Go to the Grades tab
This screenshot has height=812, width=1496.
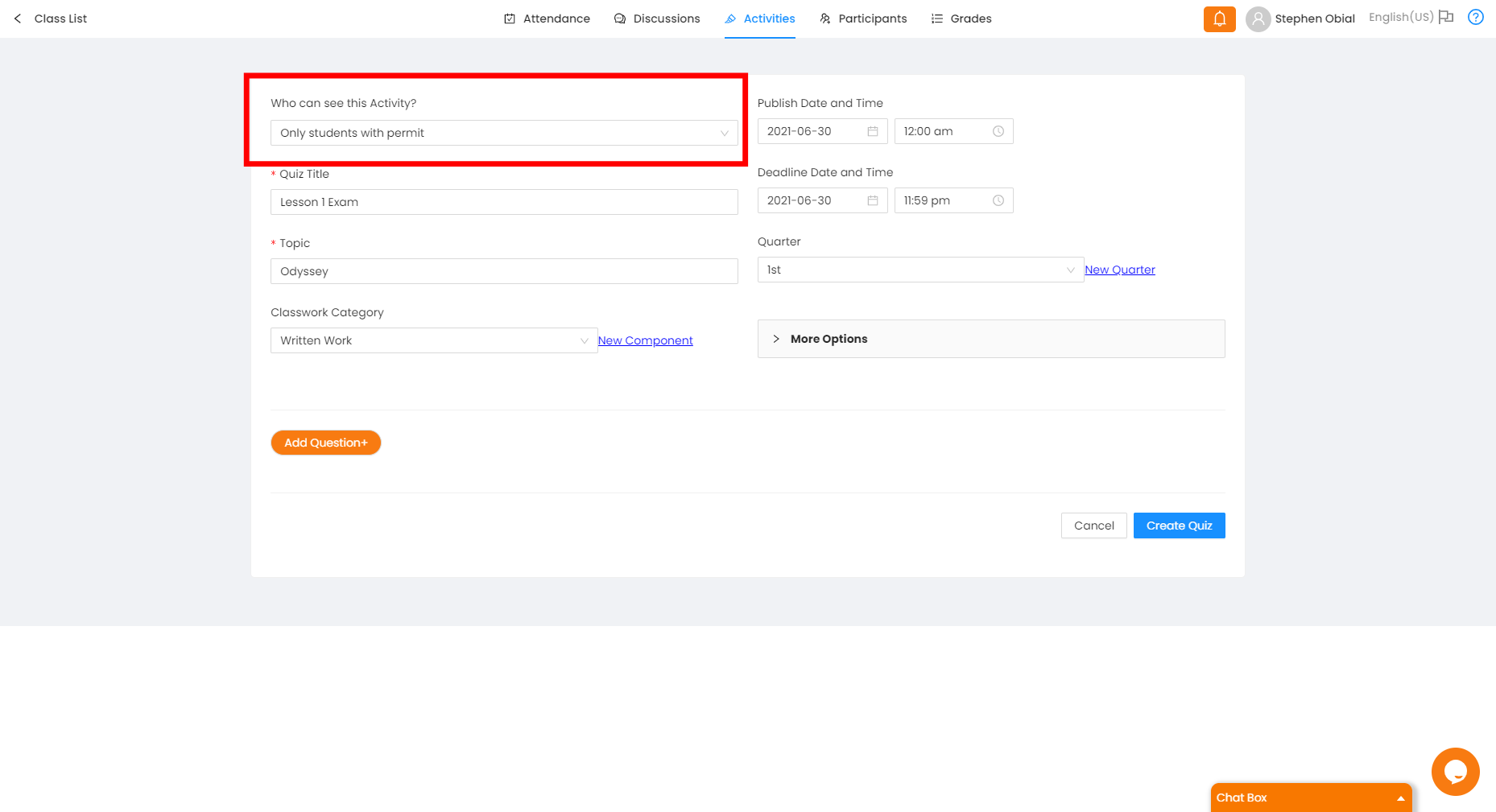(x=961, y=19)
